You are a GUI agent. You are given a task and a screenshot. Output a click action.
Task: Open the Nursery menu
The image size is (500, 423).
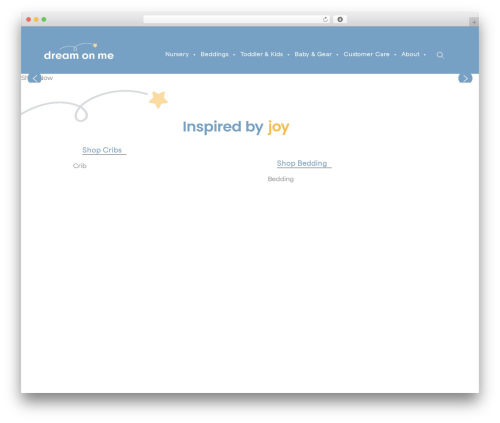coord(177,54)
